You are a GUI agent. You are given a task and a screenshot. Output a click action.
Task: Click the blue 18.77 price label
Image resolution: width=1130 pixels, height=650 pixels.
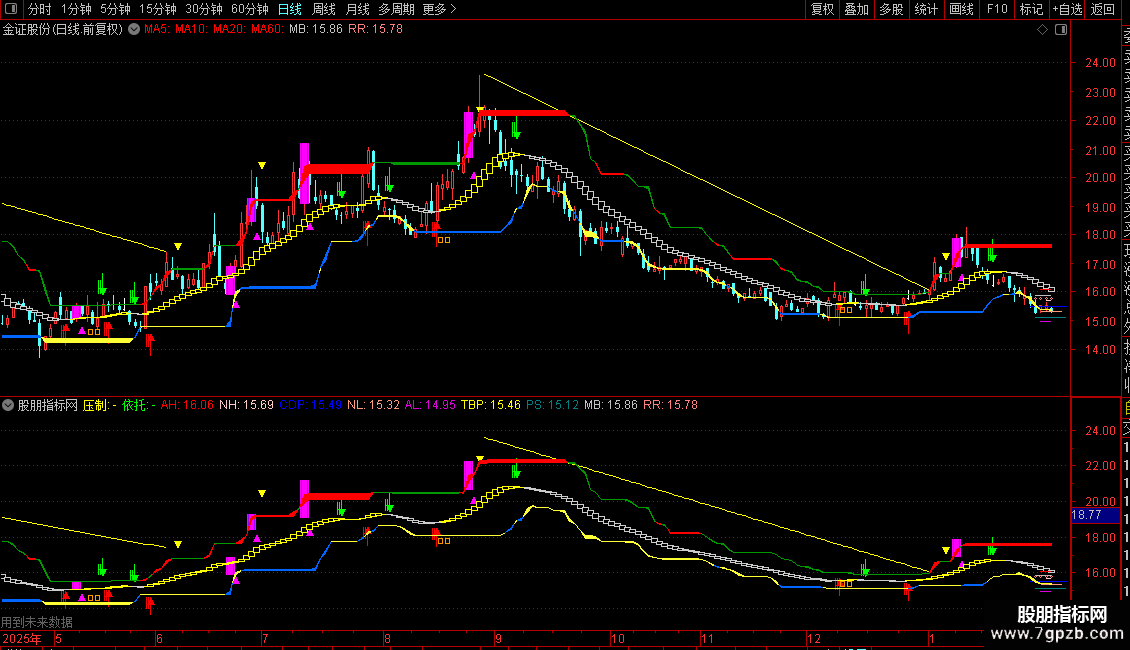point(1085,515)
